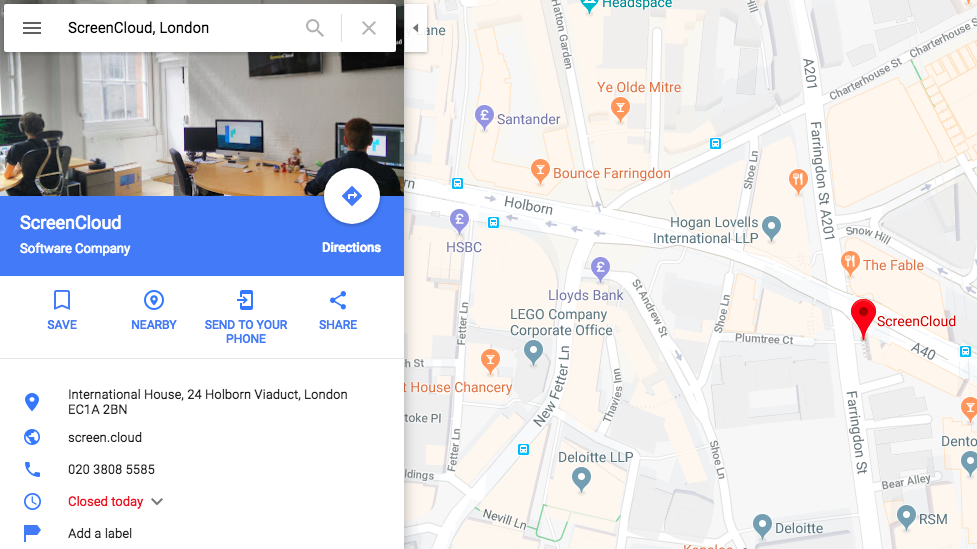
Task: Click the round Directions button
Action: pos(352,196)
